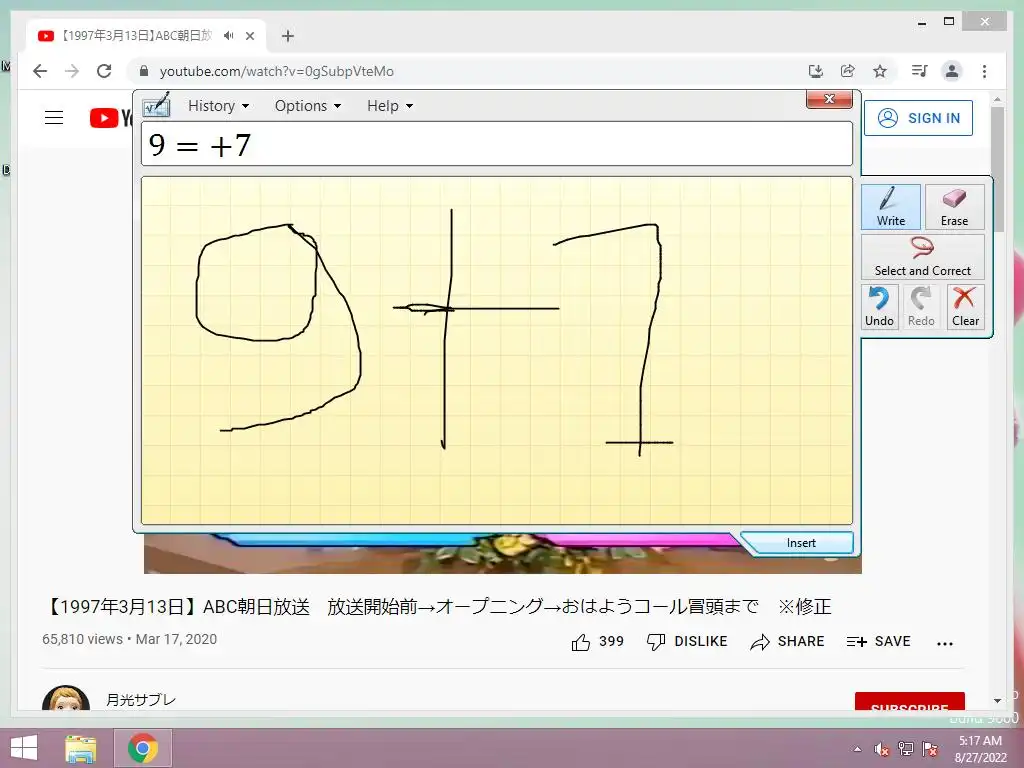The height and width of the screenshot is (768, 1024).
Task: Open Chrome's three-dot menu
Action: (x=984, y=71)
